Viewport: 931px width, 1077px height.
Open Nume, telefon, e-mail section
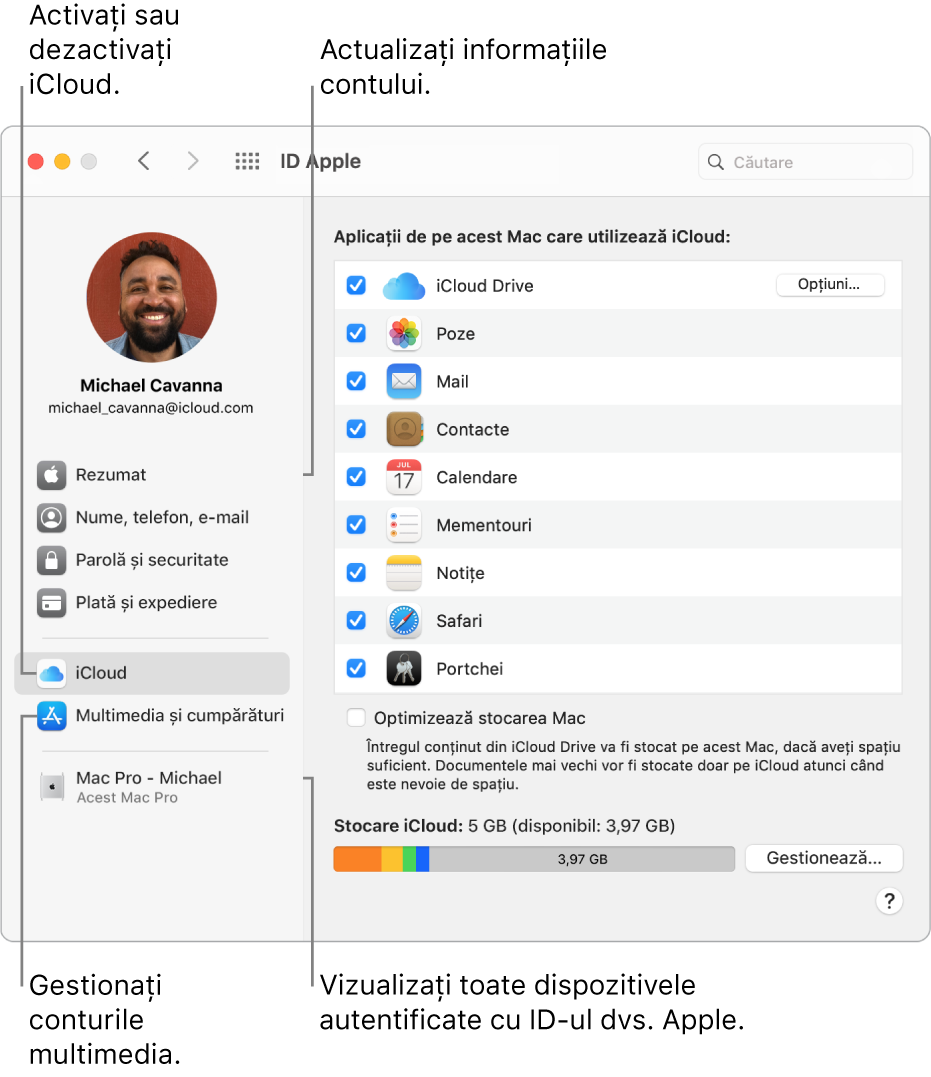[152, 517]
